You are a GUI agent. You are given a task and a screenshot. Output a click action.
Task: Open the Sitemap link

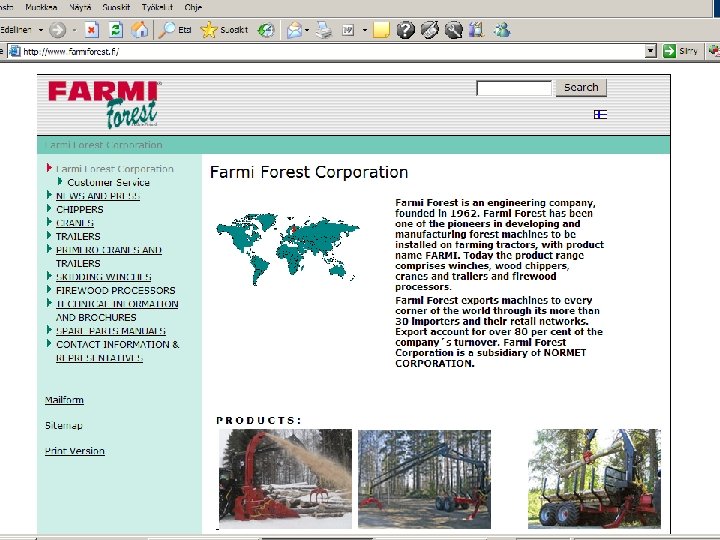point(64,426)
